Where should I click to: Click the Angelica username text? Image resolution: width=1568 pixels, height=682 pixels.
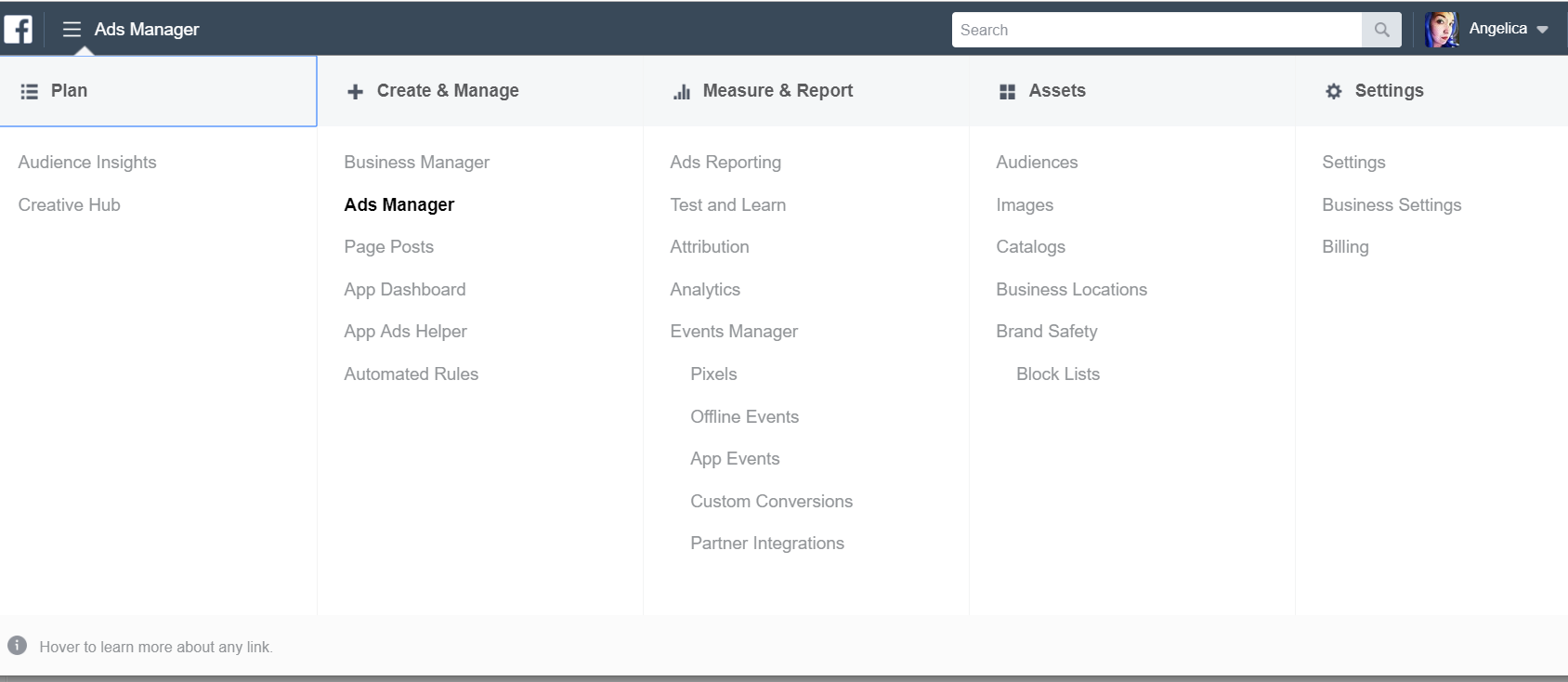(1497, 29)
